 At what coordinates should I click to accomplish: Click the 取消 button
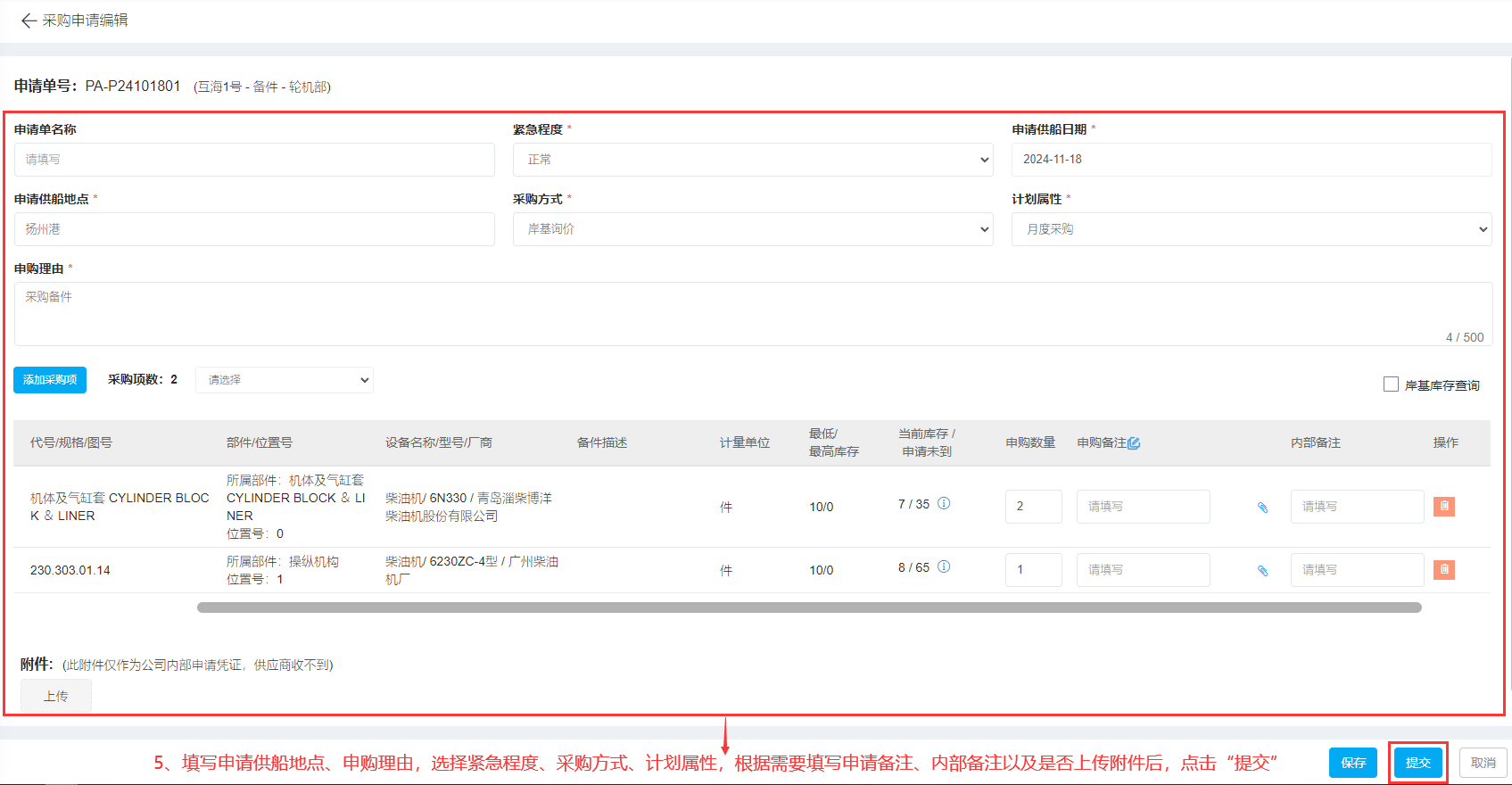[x=1483, y=763]
